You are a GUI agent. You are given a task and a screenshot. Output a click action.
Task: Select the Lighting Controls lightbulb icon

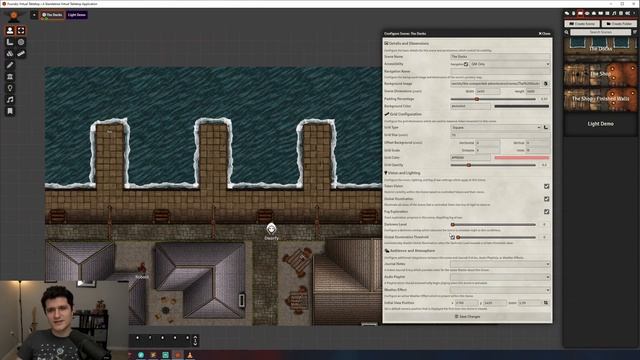coord(10,88)
